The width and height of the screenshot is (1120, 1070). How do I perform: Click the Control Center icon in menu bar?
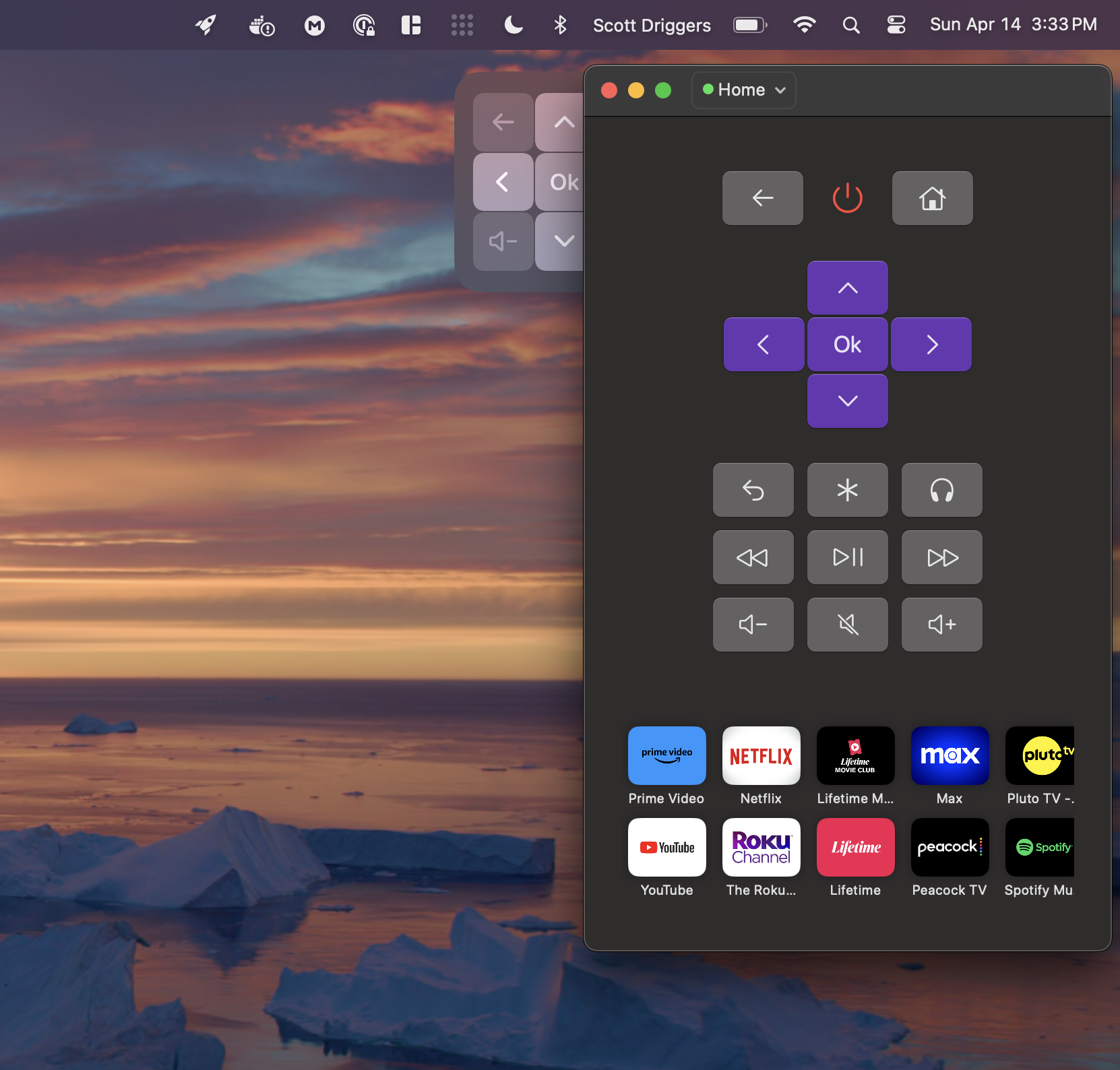tap(896, 25)
